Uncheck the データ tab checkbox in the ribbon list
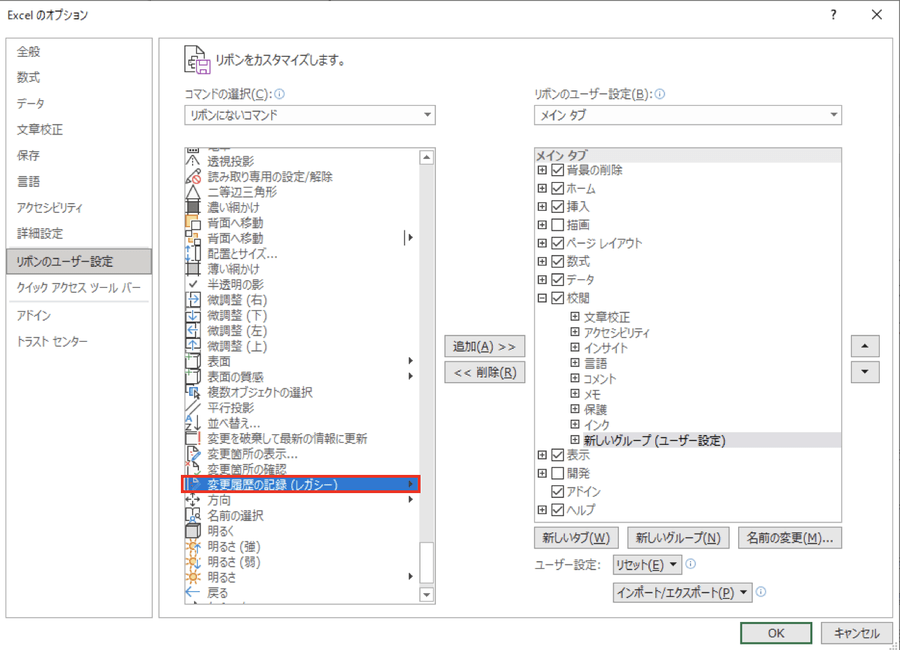The height and width of the screenshot is (650, 900). tap(557, 280)
